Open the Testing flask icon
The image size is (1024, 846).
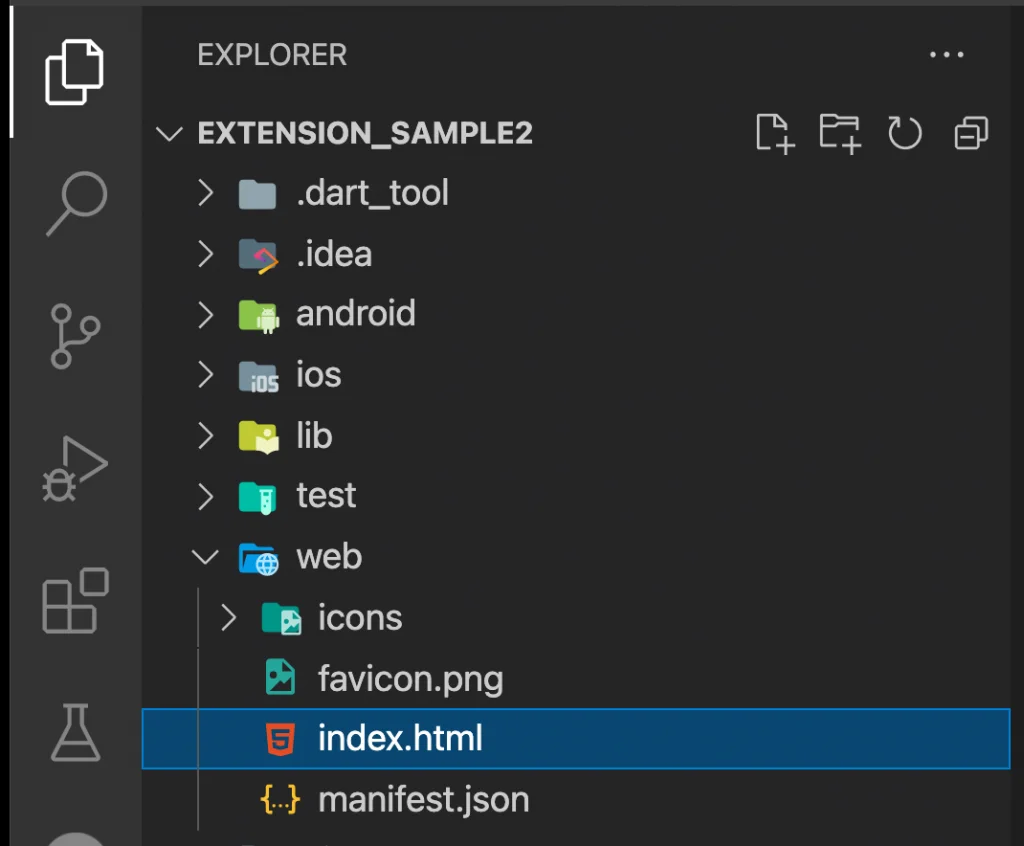coord(75,732)
